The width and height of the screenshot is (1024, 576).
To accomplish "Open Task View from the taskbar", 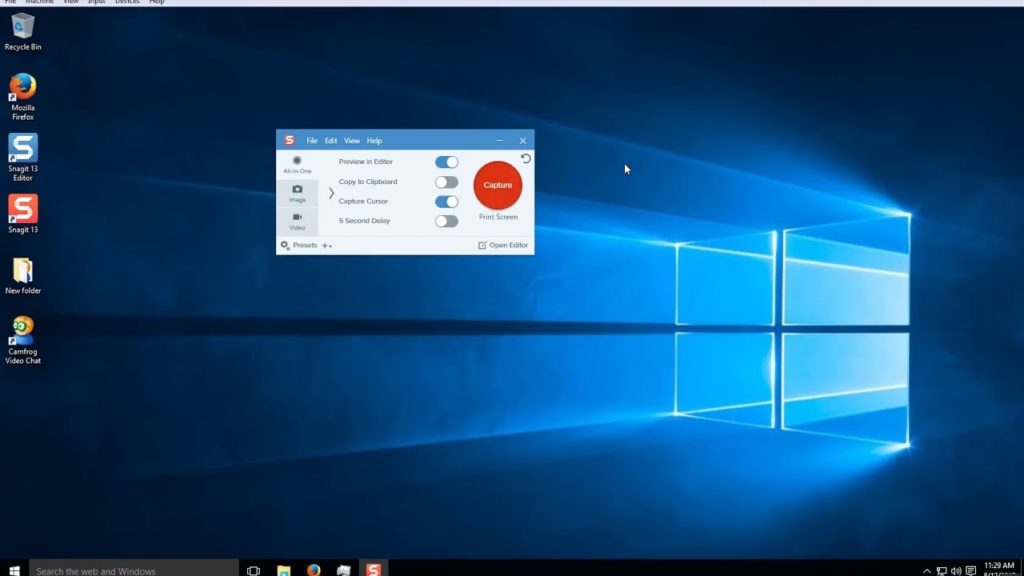I will point(253,570).
